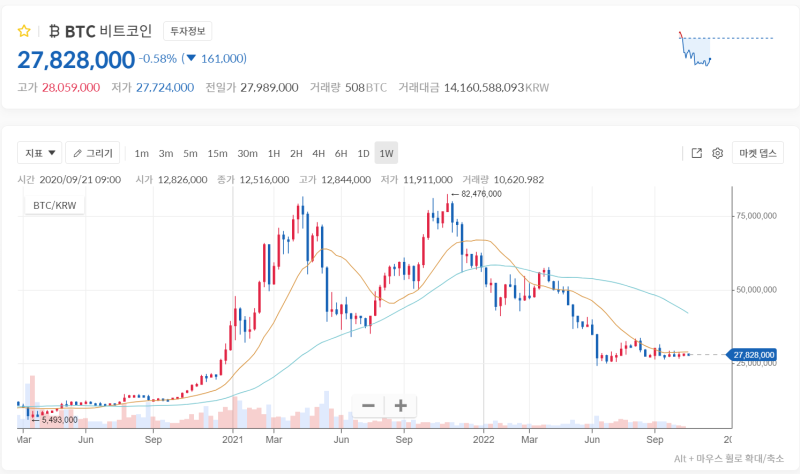This screenshot has width=800, height=474.
Task: Zoom in chart with plus button
Action: pos(401,406)
